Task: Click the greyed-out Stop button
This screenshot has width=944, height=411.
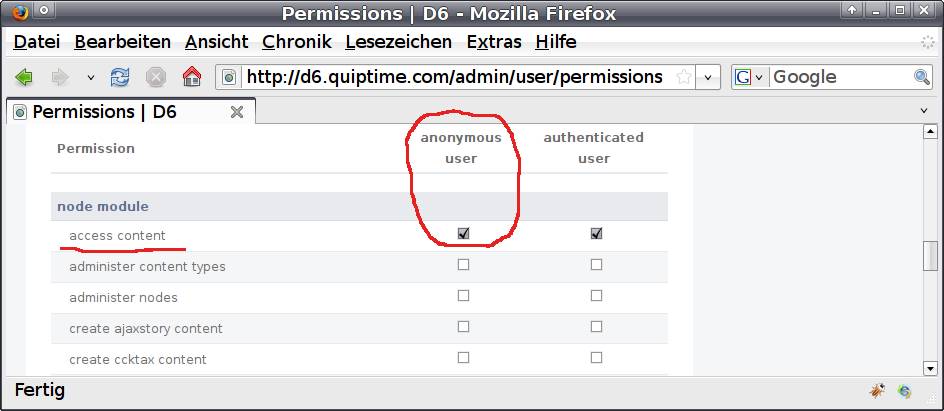Action: (155, 77)
